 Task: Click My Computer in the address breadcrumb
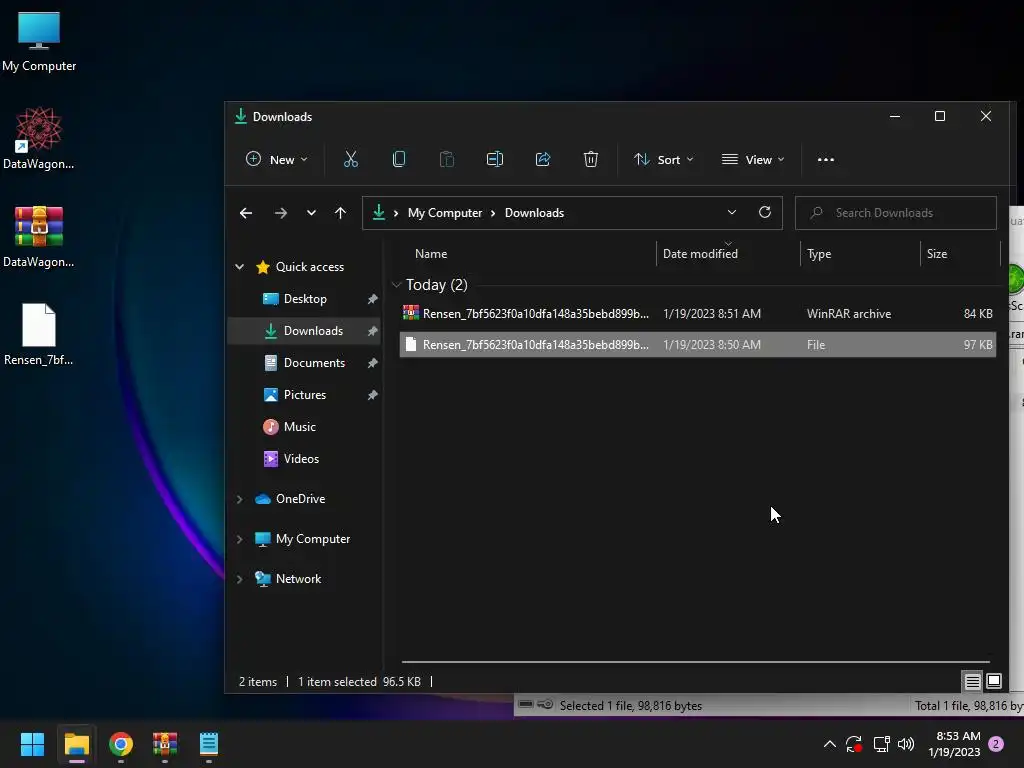(x=445, y=213)
